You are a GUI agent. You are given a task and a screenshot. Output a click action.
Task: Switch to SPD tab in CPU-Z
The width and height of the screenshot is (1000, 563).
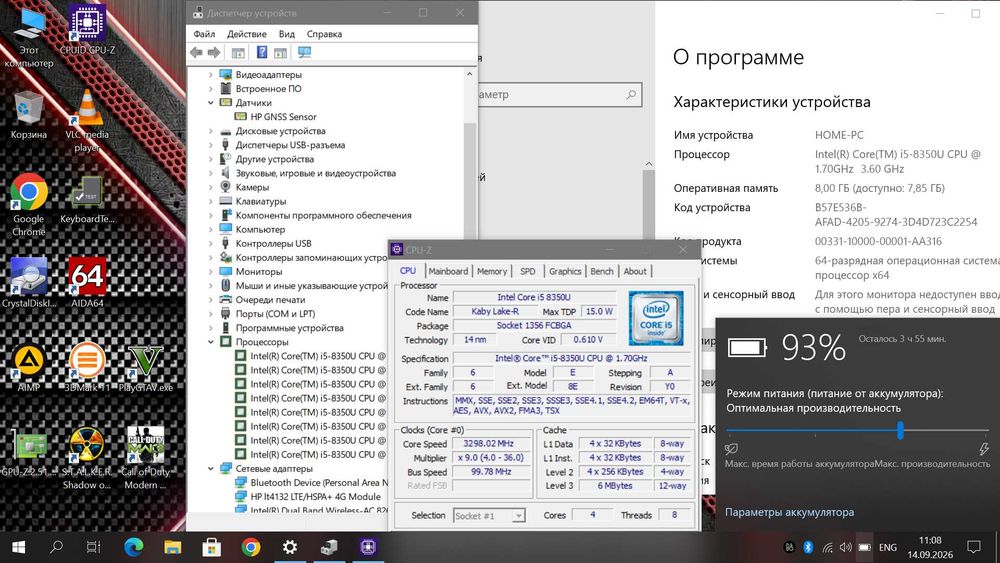pyautogui.click(x=527, y=271)
